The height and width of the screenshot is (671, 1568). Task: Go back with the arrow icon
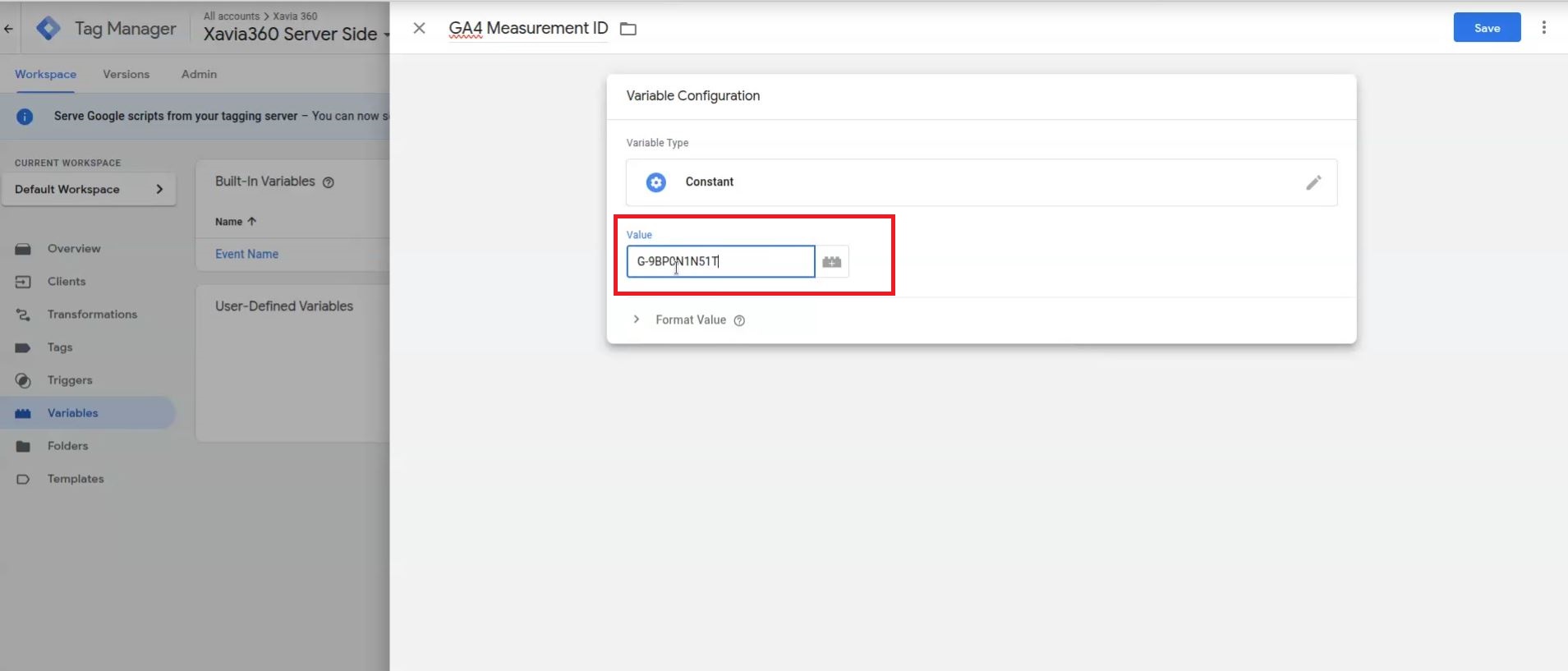click(8, 29)
